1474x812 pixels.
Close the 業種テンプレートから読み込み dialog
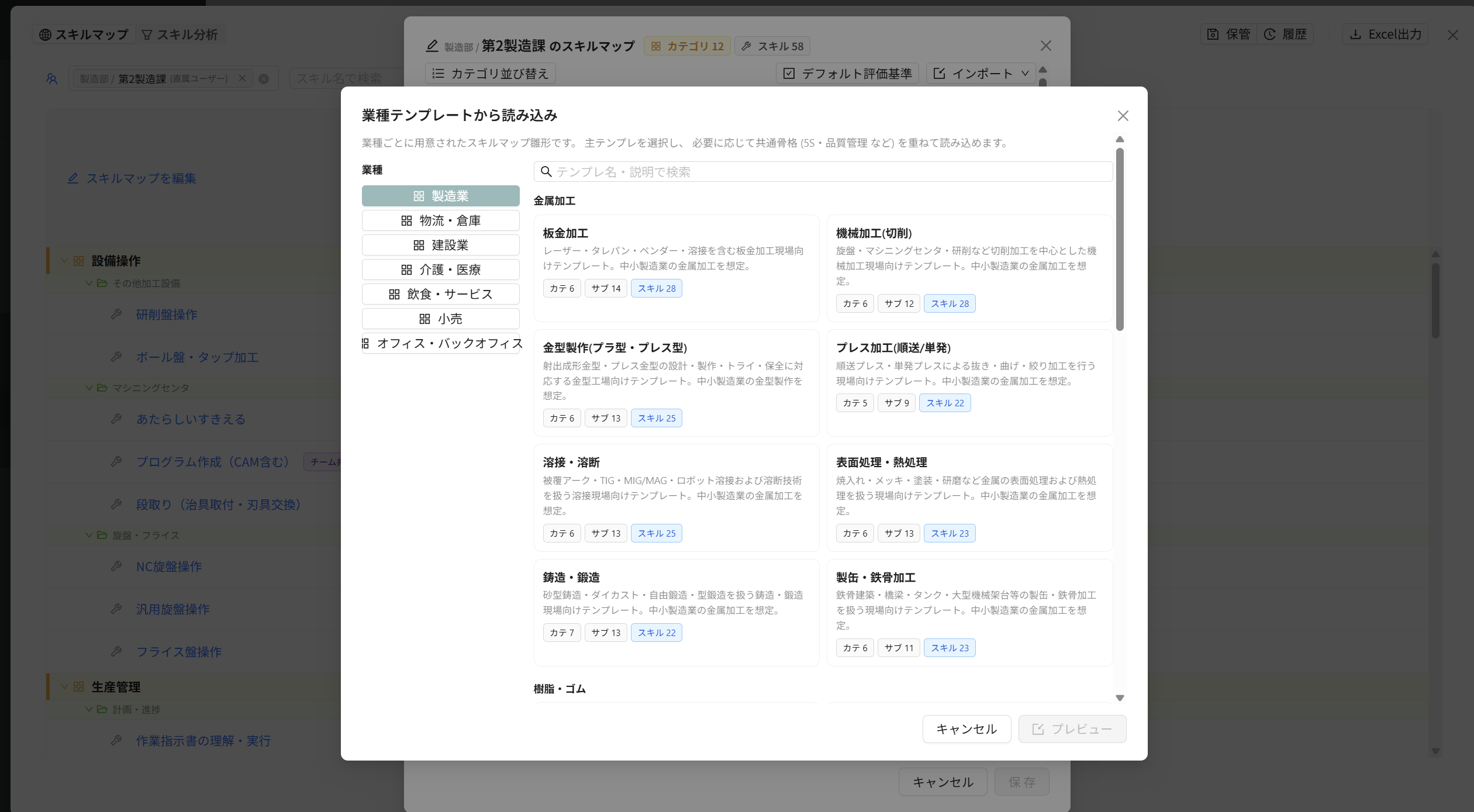(x=1123, y=116)
